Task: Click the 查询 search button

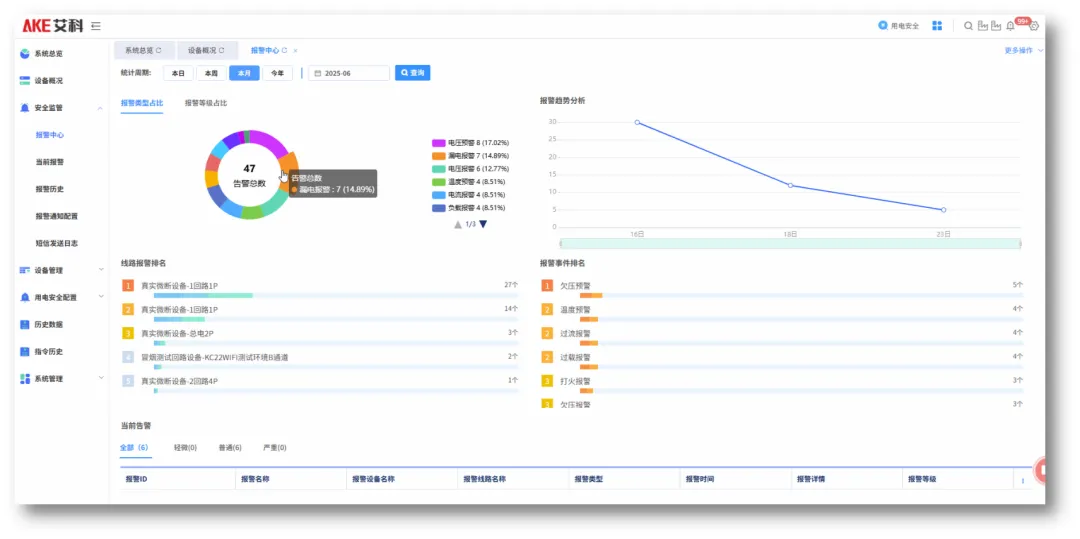Action: tap(412, 73)
